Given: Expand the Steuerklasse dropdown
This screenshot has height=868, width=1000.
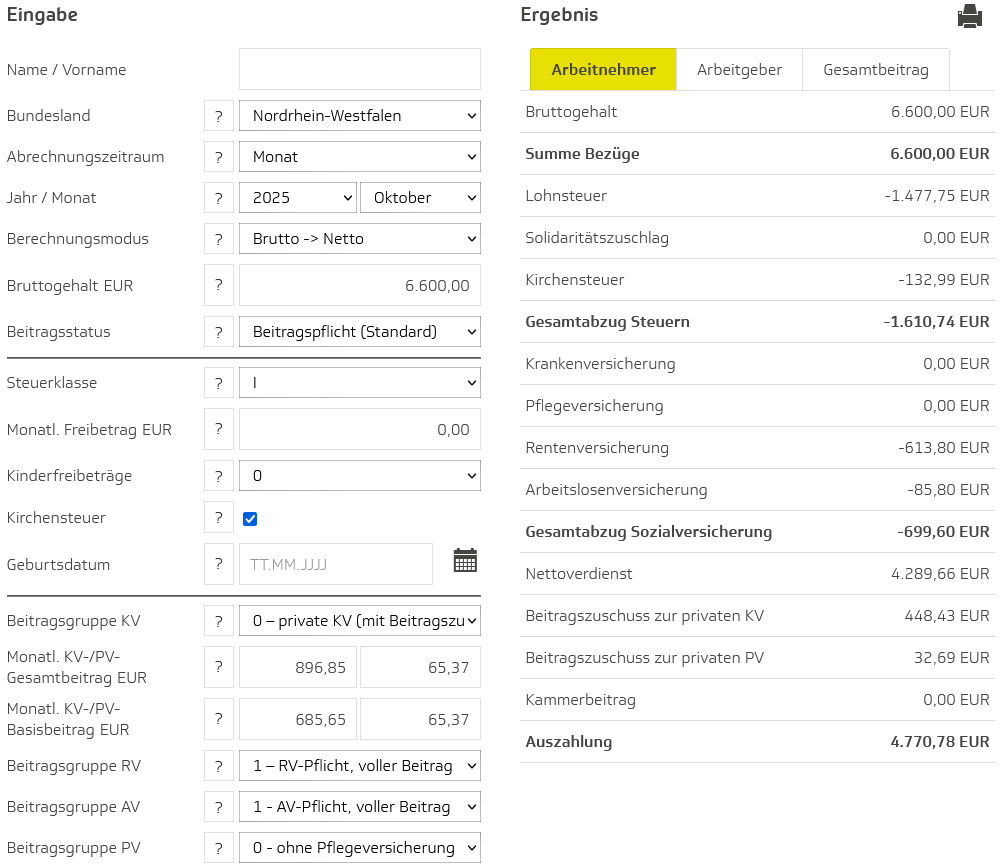Looking at the screenshot, I should click(359, 383).
